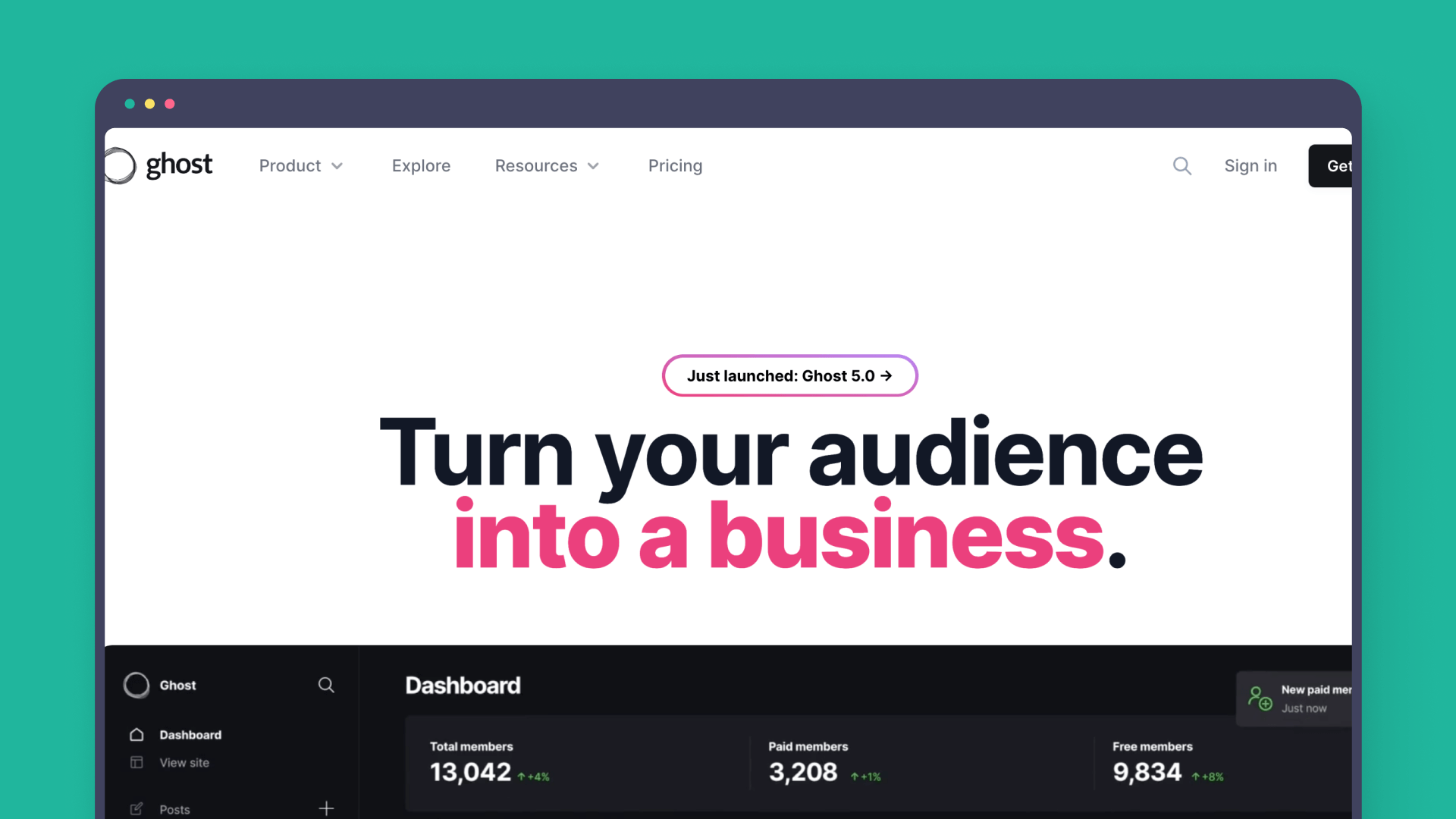The width and height of the screenshot is (1456, 819).
Task: Expand the Product dropdown menu
Action: [299, 165]
